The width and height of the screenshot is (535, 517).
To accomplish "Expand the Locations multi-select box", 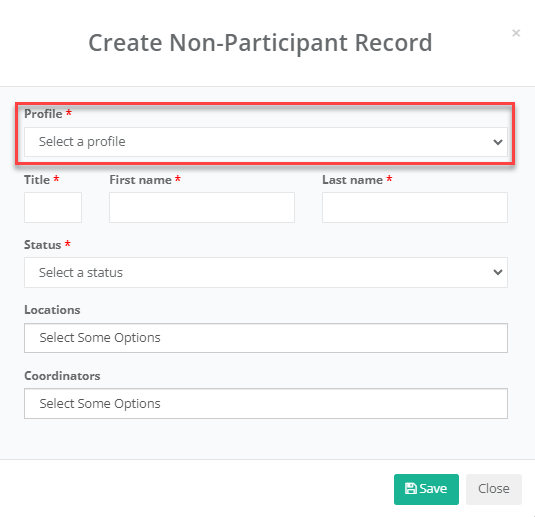I will pyautogui.click(x=266, y=338).
